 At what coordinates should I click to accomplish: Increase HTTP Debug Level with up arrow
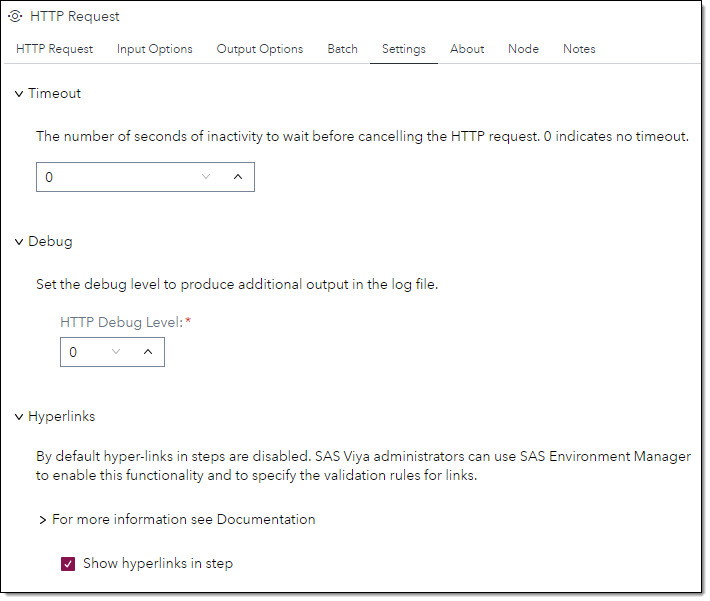point(148,352)
